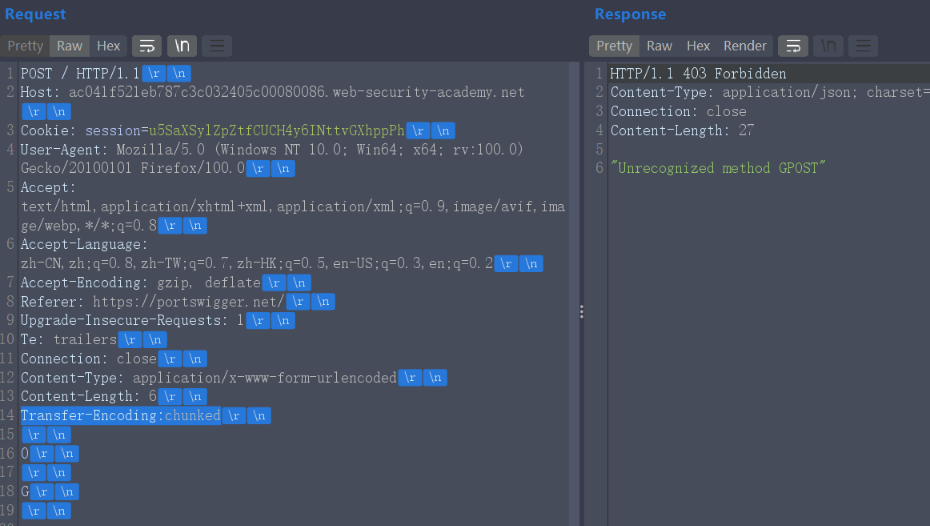Screen dimensions: 930x526
Task: Click the panel divider handle dots
Action: pyautogui.click(x=581, y=312)
